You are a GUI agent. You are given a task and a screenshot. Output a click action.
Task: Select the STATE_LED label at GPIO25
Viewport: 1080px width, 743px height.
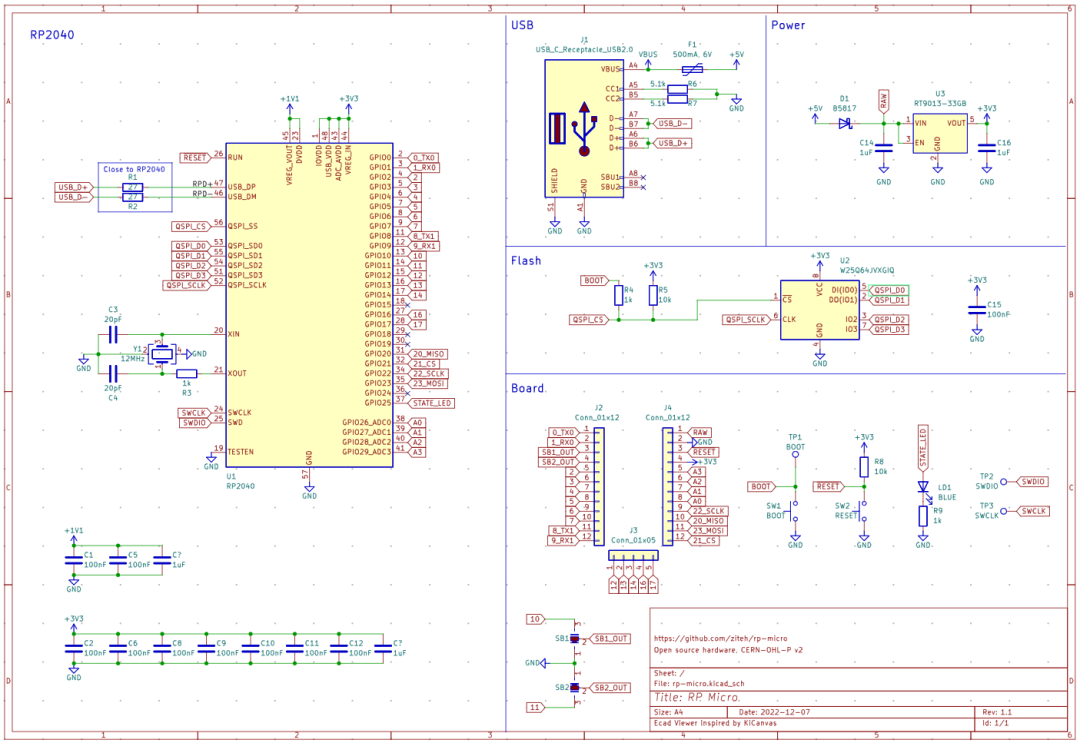point(431,403)
